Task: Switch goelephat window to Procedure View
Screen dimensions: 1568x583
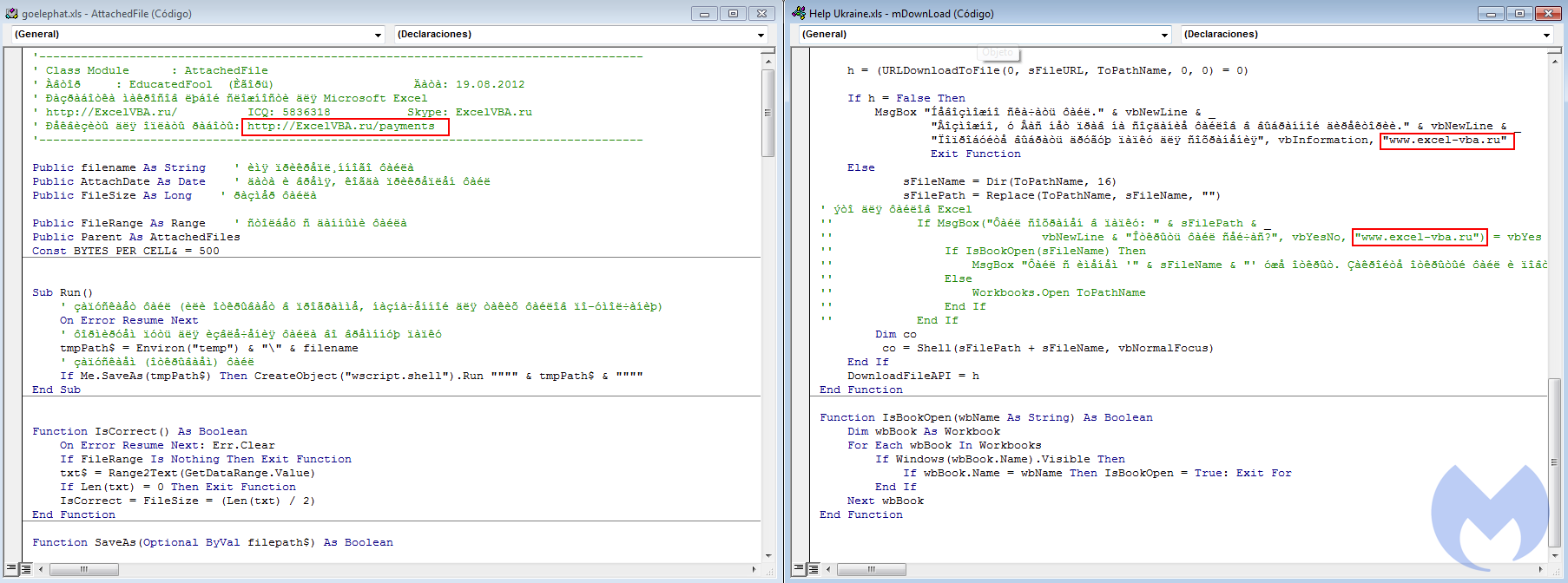Action: (x=11, y=569)
